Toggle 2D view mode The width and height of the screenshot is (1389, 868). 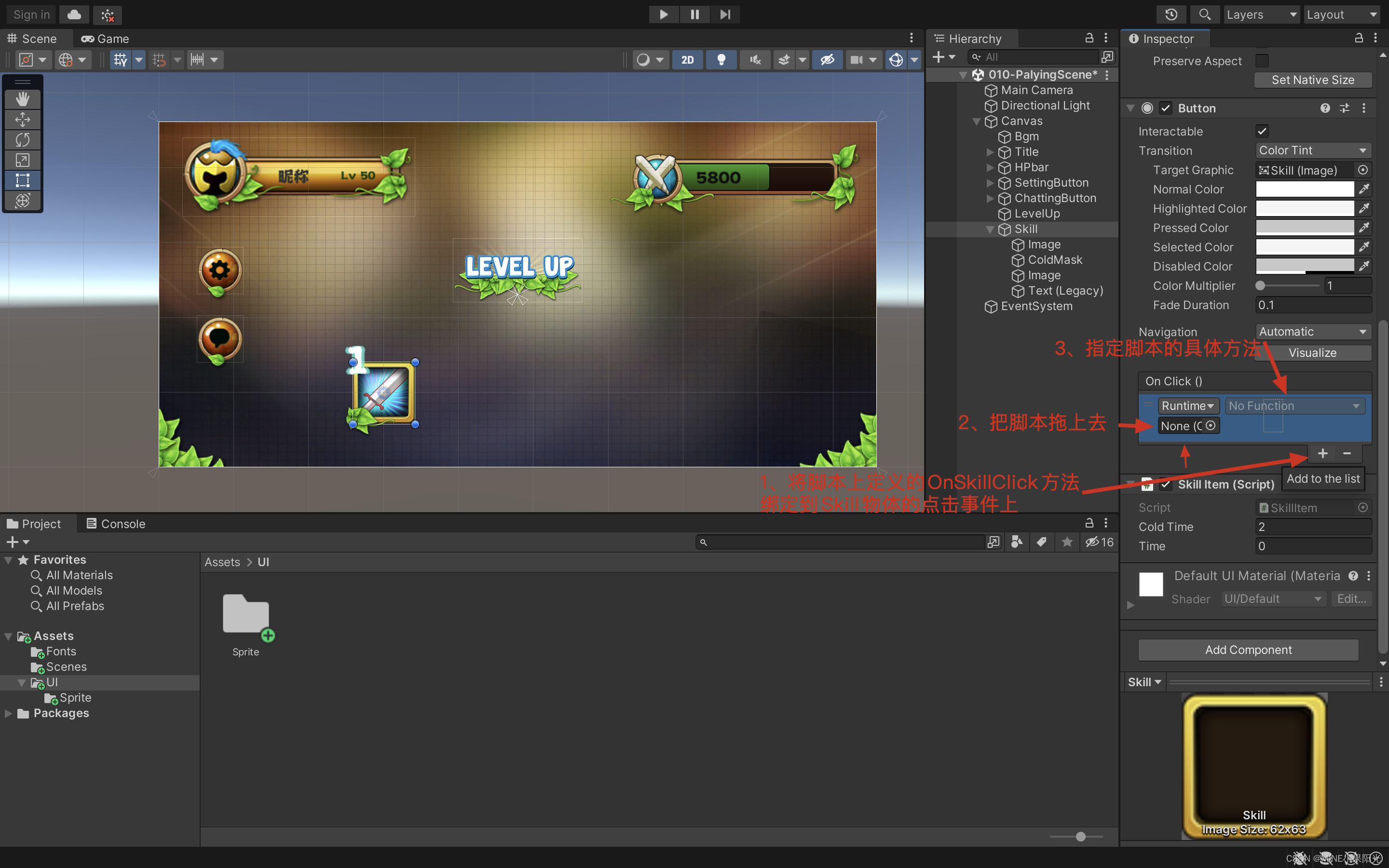coord(688,60)
